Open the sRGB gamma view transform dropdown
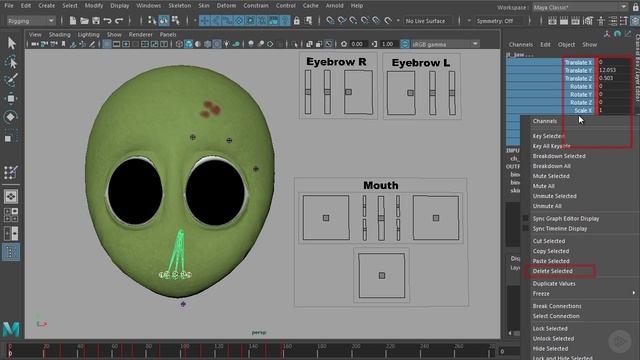The width and height of the screenshot is (640, 360). click(x=445, y=44)
